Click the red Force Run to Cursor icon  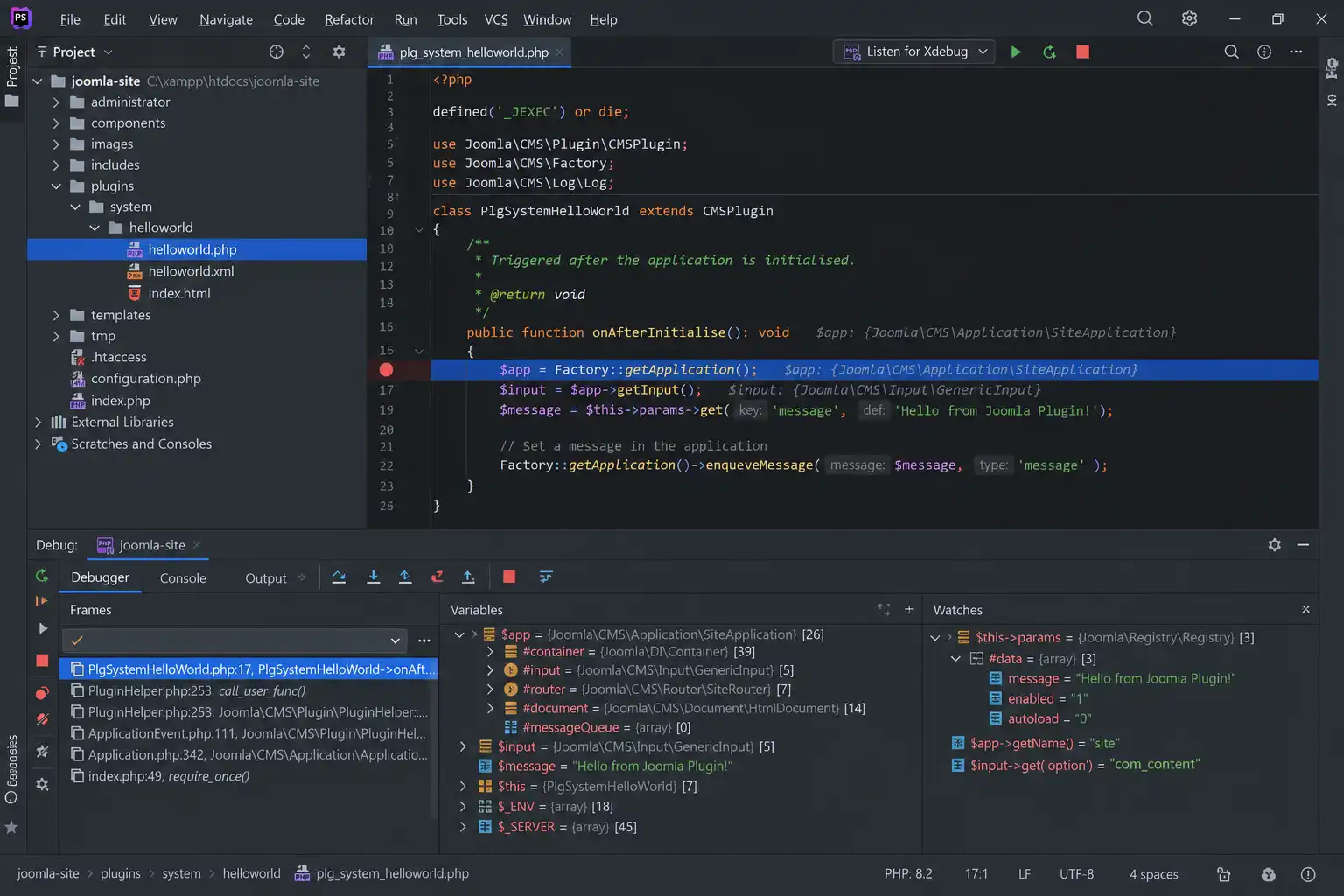(437, 577)
